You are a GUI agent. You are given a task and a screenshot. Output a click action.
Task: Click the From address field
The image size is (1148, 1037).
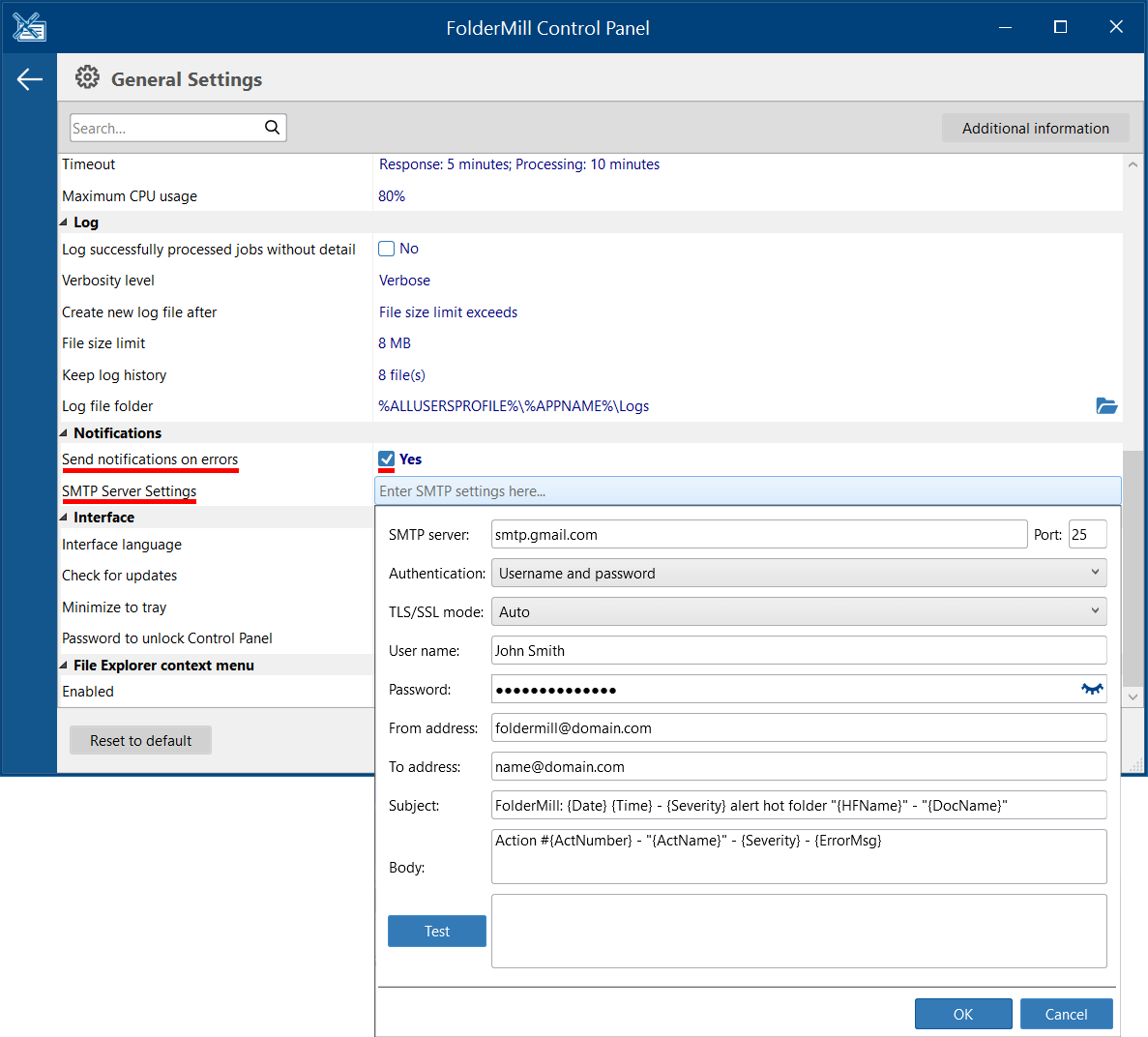[x=799, y=728]
